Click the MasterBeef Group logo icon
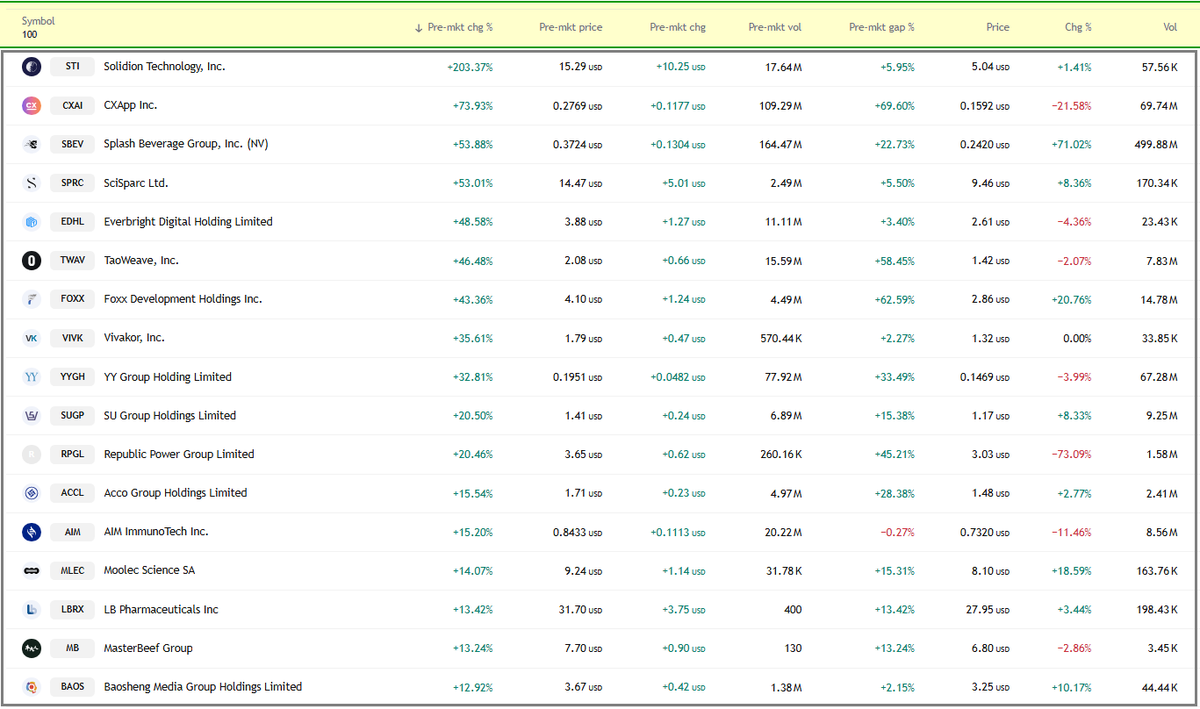This screenshot has height=709, width=1200. click(x=32, y=648)
